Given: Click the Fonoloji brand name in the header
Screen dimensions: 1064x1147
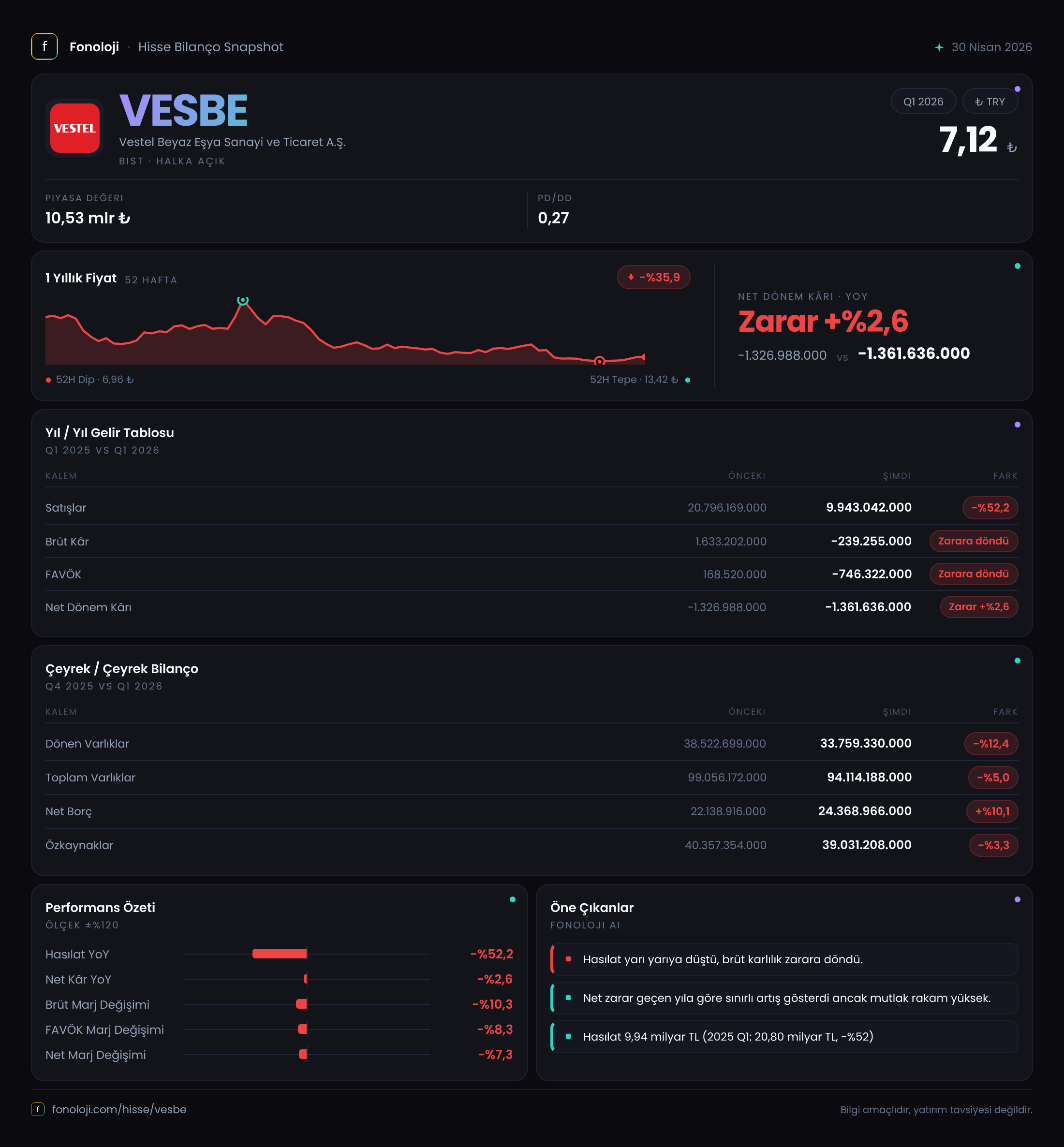Looking at the screenshot, I should coord(94,47).
